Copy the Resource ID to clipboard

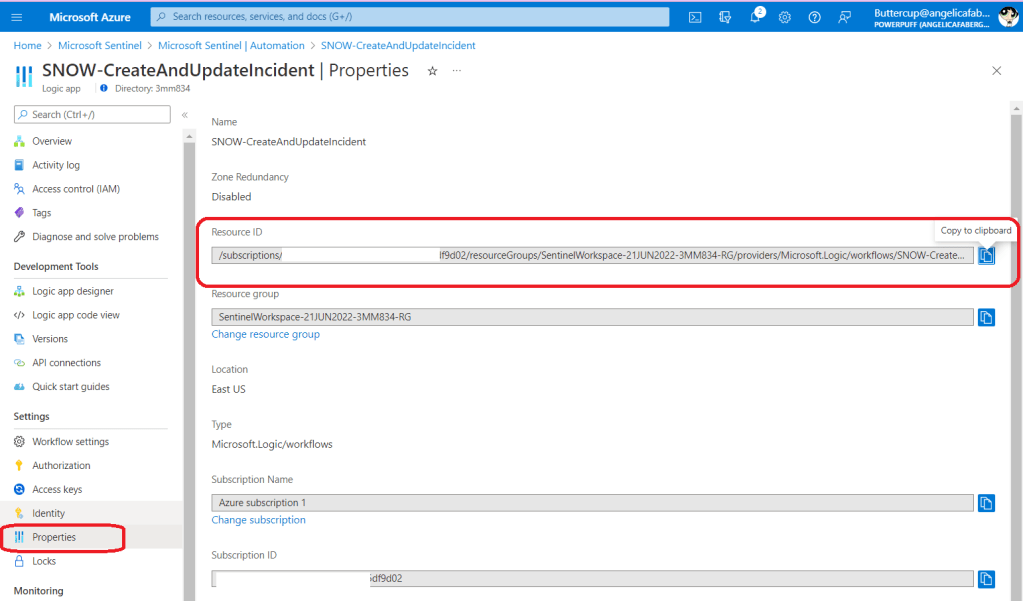(x=986, y=256)
